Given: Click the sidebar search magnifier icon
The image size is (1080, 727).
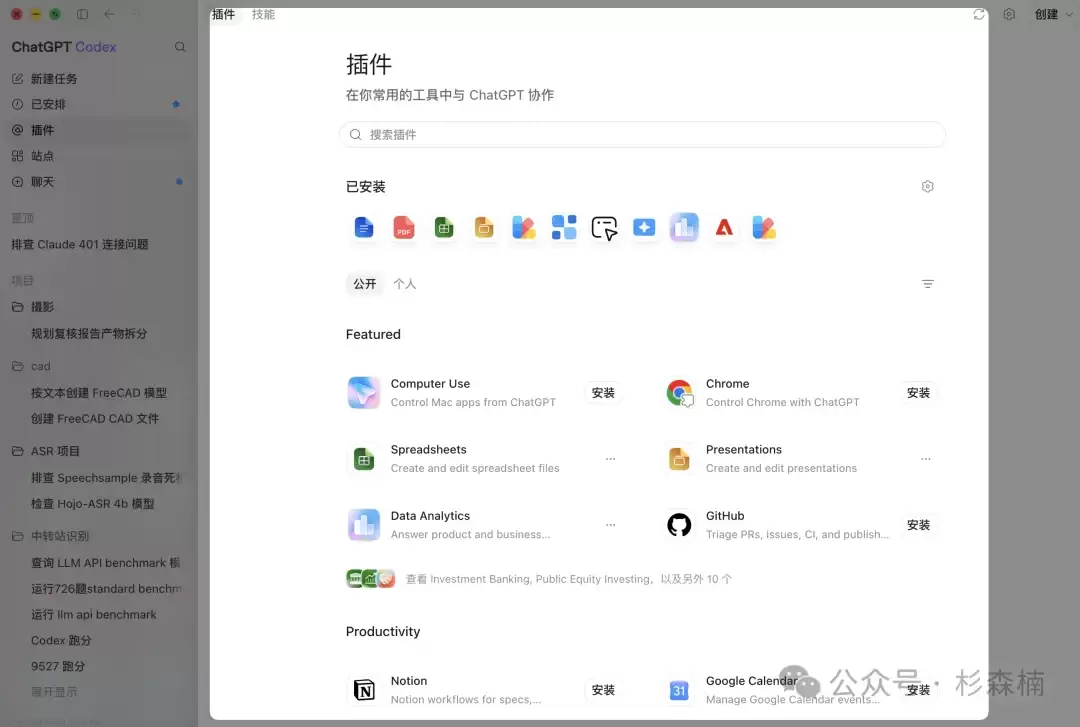Looking at the screenshot, I should pyautogui.click(x=180, y=47).
